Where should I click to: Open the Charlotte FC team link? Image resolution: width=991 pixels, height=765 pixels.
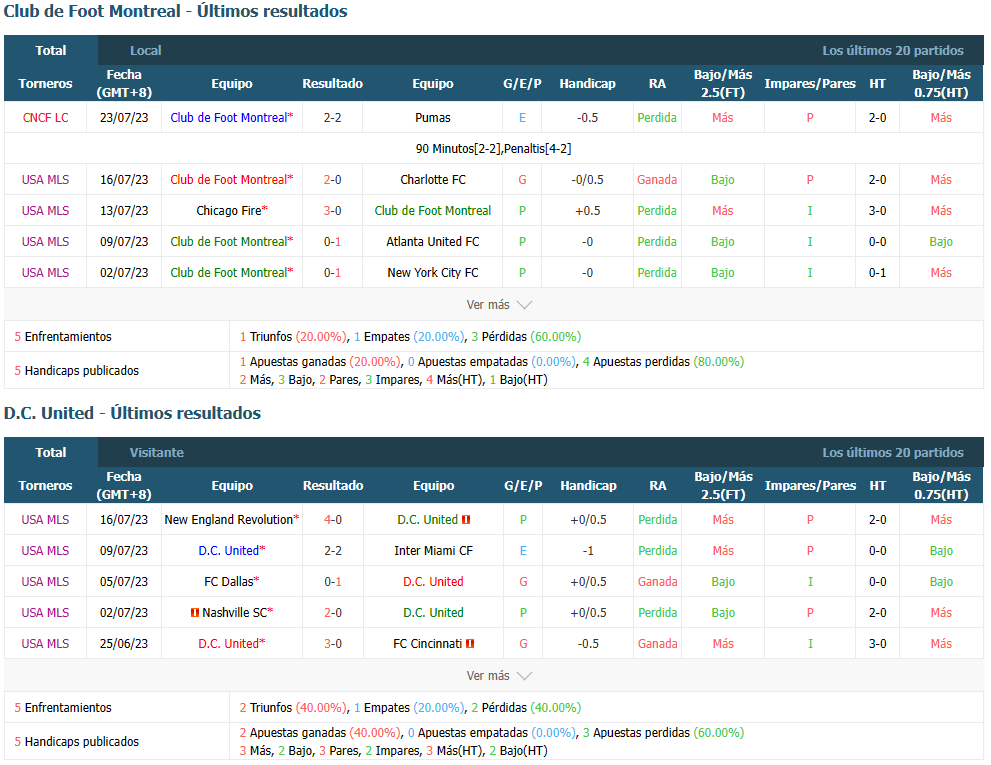[433, 180]
